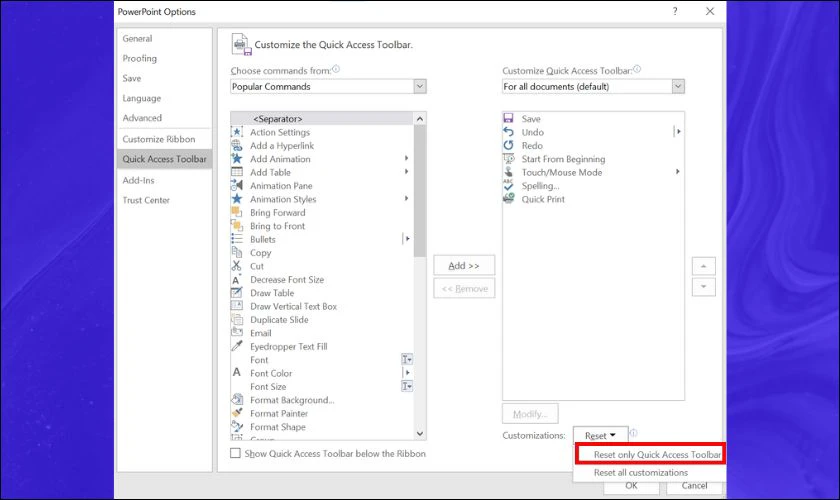Open the Customize Ribbon category
The height and width of the screenshot is (500, 840).
[x=158, y=139]
